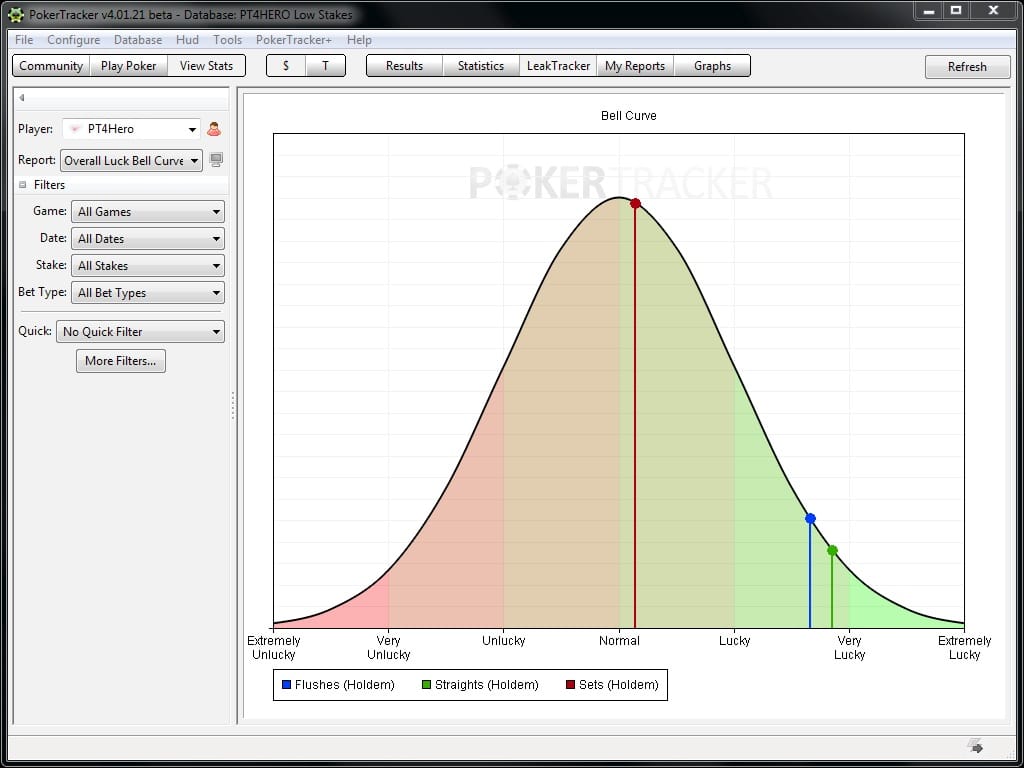Open the Game filter set to All Games
The width and height of the screenshot is (1024, 768).
click(x=147, y=211)
